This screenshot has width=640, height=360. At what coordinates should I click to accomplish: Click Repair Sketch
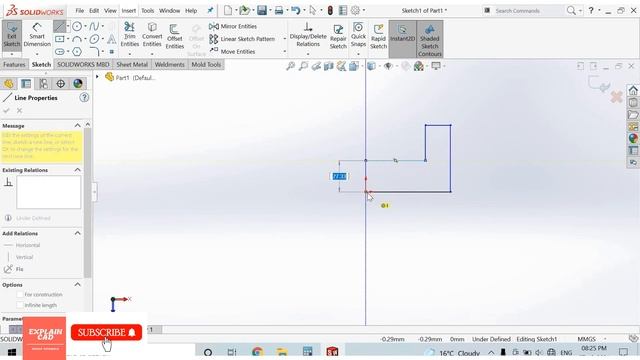338,36
